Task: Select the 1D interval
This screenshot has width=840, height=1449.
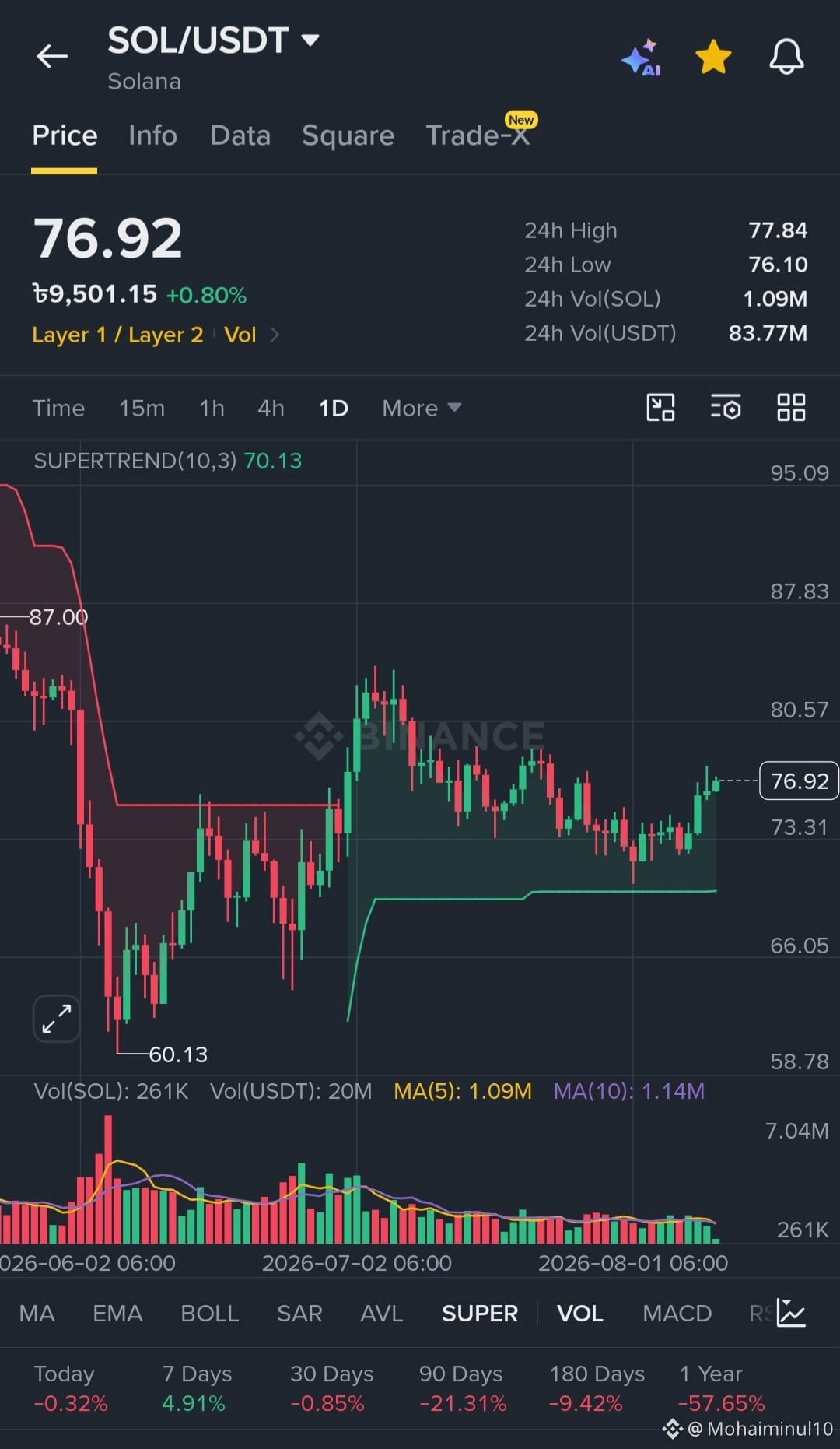Action: tap(333, 409)
